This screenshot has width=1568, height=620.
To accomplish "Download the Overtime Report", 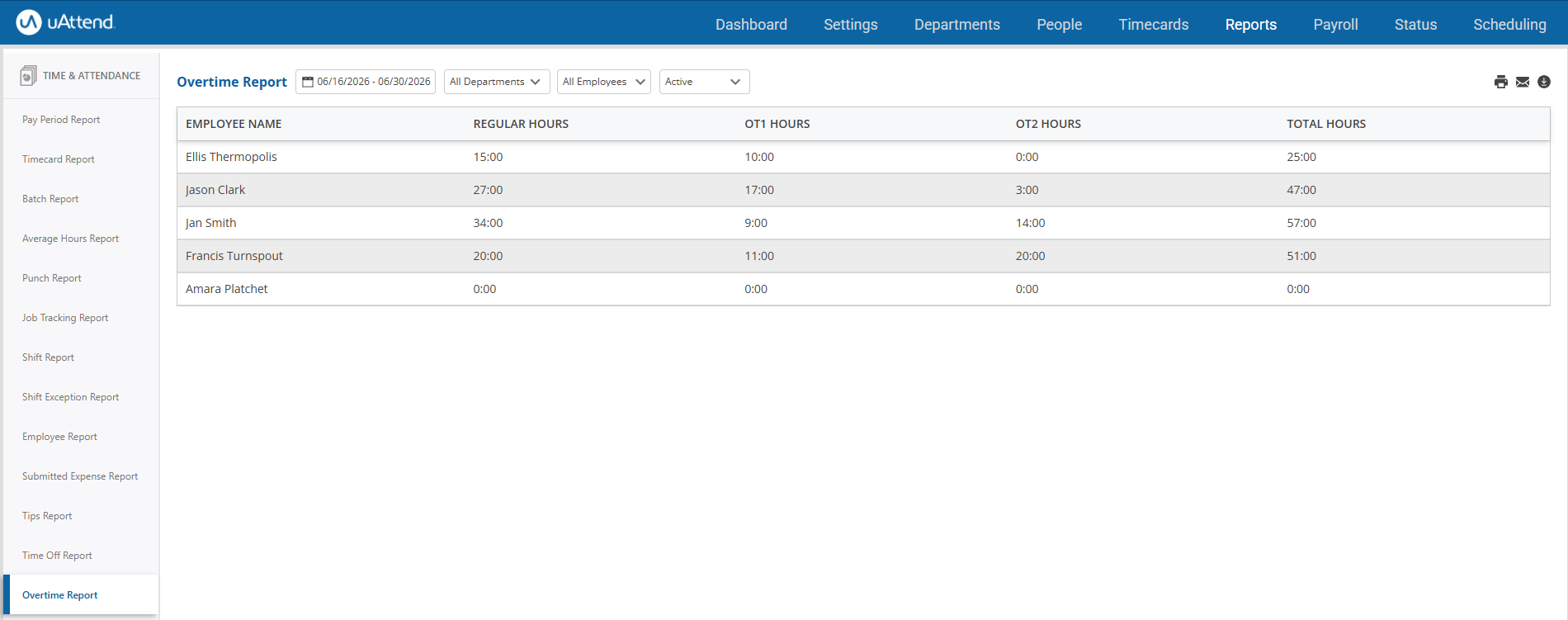I will 1544,82.
